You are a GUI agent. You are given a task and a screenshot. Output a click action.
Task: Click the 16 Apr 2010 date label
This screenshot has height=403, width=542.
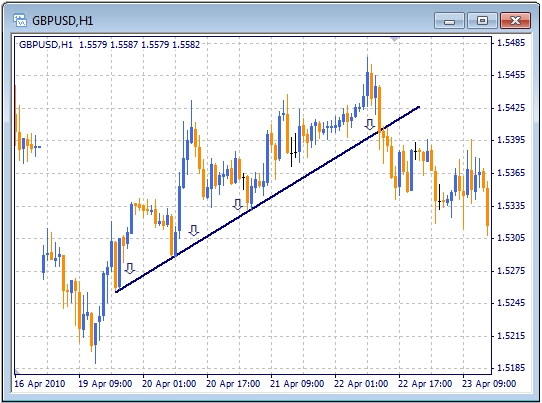coord(40,384)
